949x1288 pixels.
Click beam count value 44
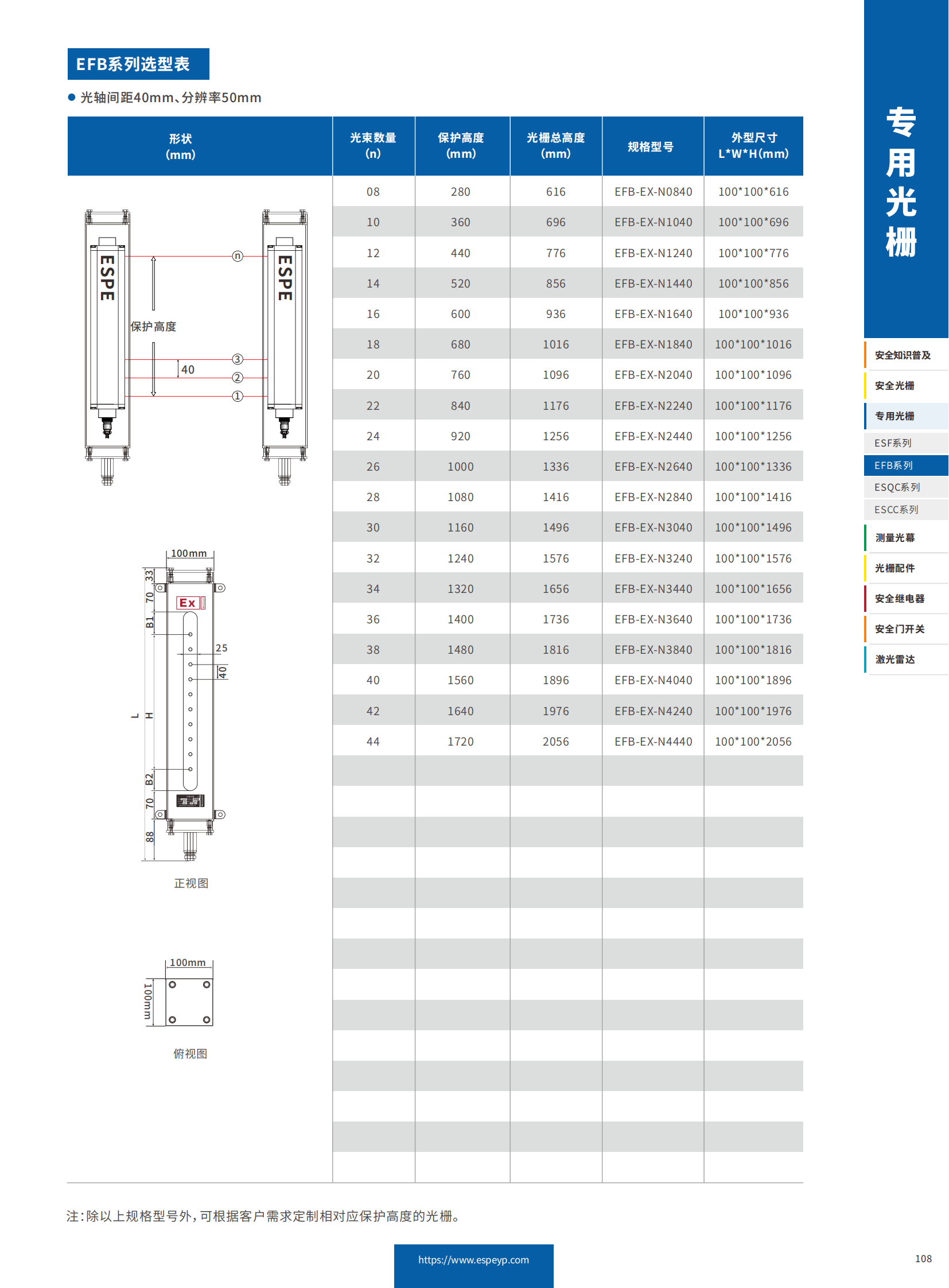pos(374,742)
